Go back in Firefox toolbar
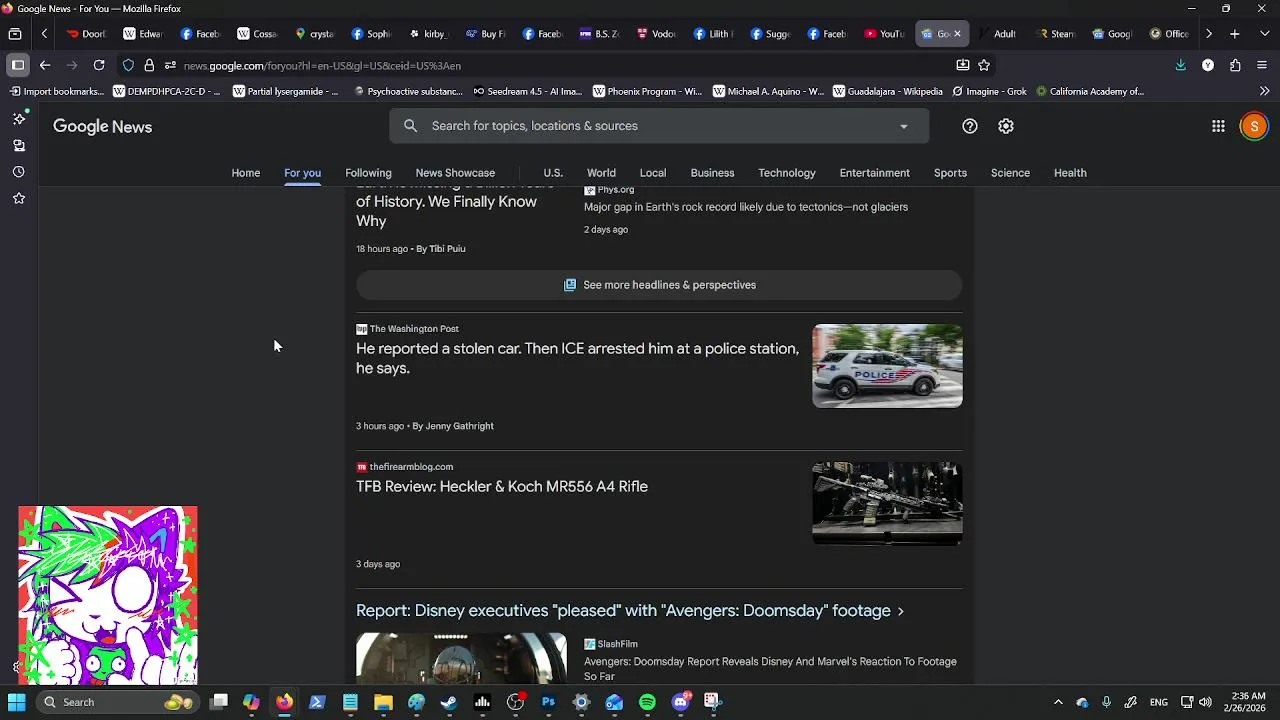Screen dimensions: 1280x720 click(x=45, y=65)
